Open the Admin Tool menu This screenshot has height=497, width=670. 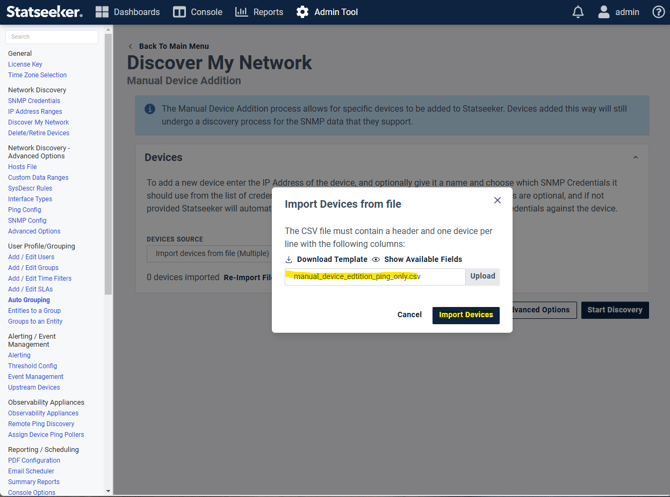326,12
